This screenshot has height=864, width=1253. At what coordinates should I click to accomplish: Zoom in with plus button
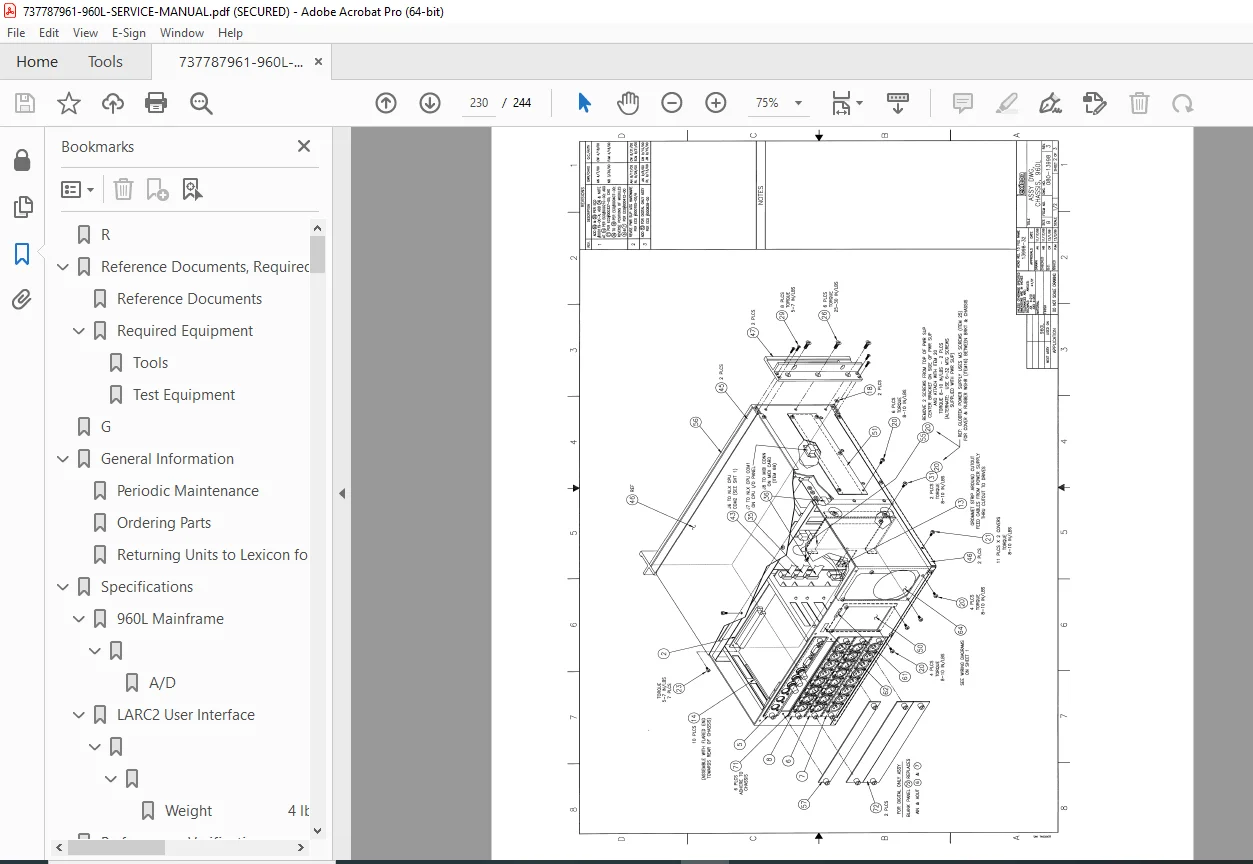pyautogui.click(x=716, y=103)
